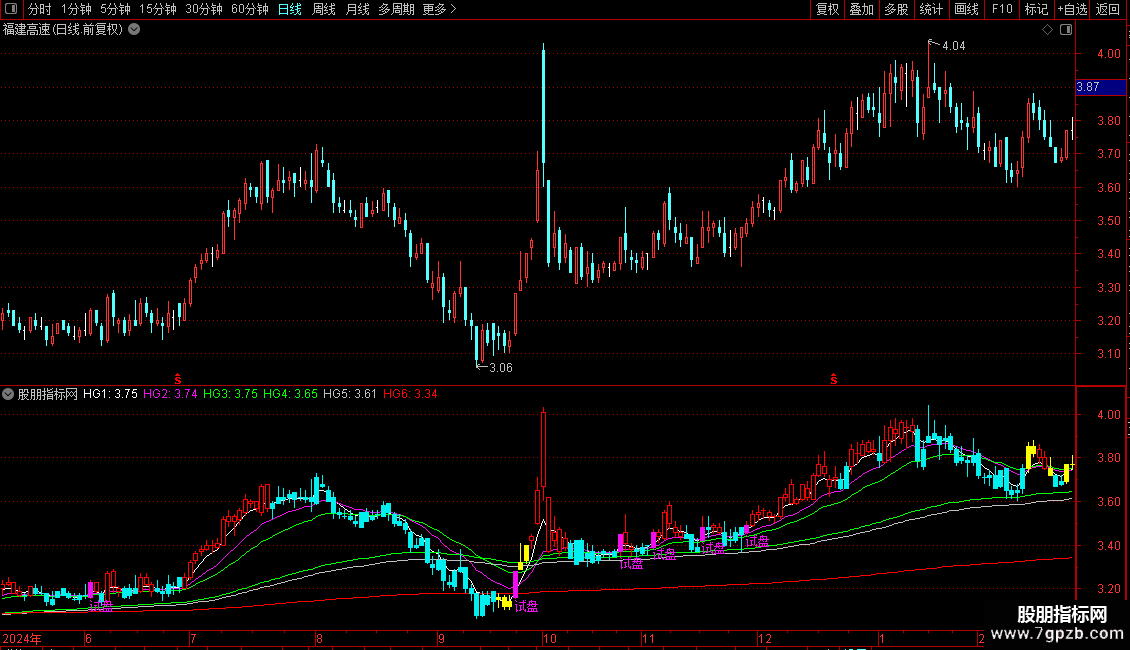This screenshot has height=650, width=1130.
Task: Select the 30分钟 period tab
Action: click(x=204, y=9)
